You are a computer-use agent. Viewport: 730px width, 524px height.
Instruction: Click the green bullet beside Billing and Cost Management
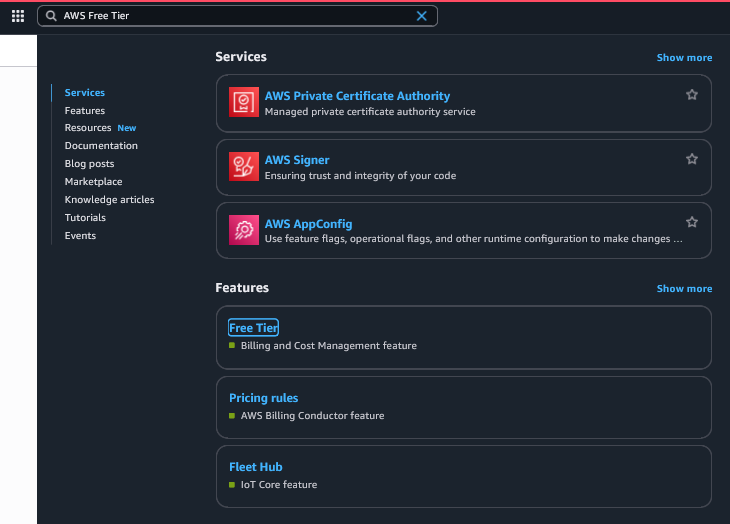point(232,345)
